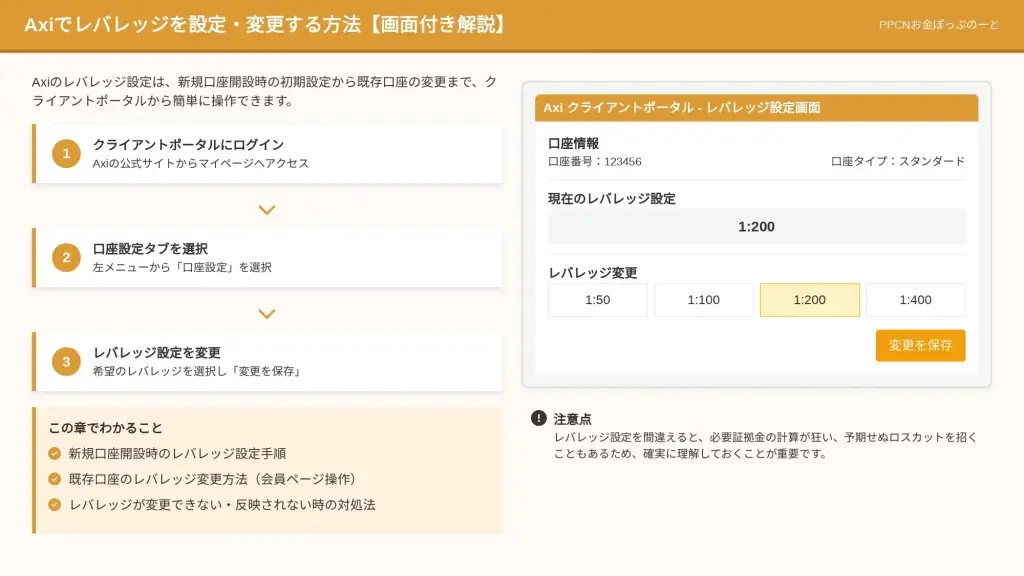Click the レバレッジ設定を変更 step title
This screenshot has width=1024, height=576.
[157, 353]
